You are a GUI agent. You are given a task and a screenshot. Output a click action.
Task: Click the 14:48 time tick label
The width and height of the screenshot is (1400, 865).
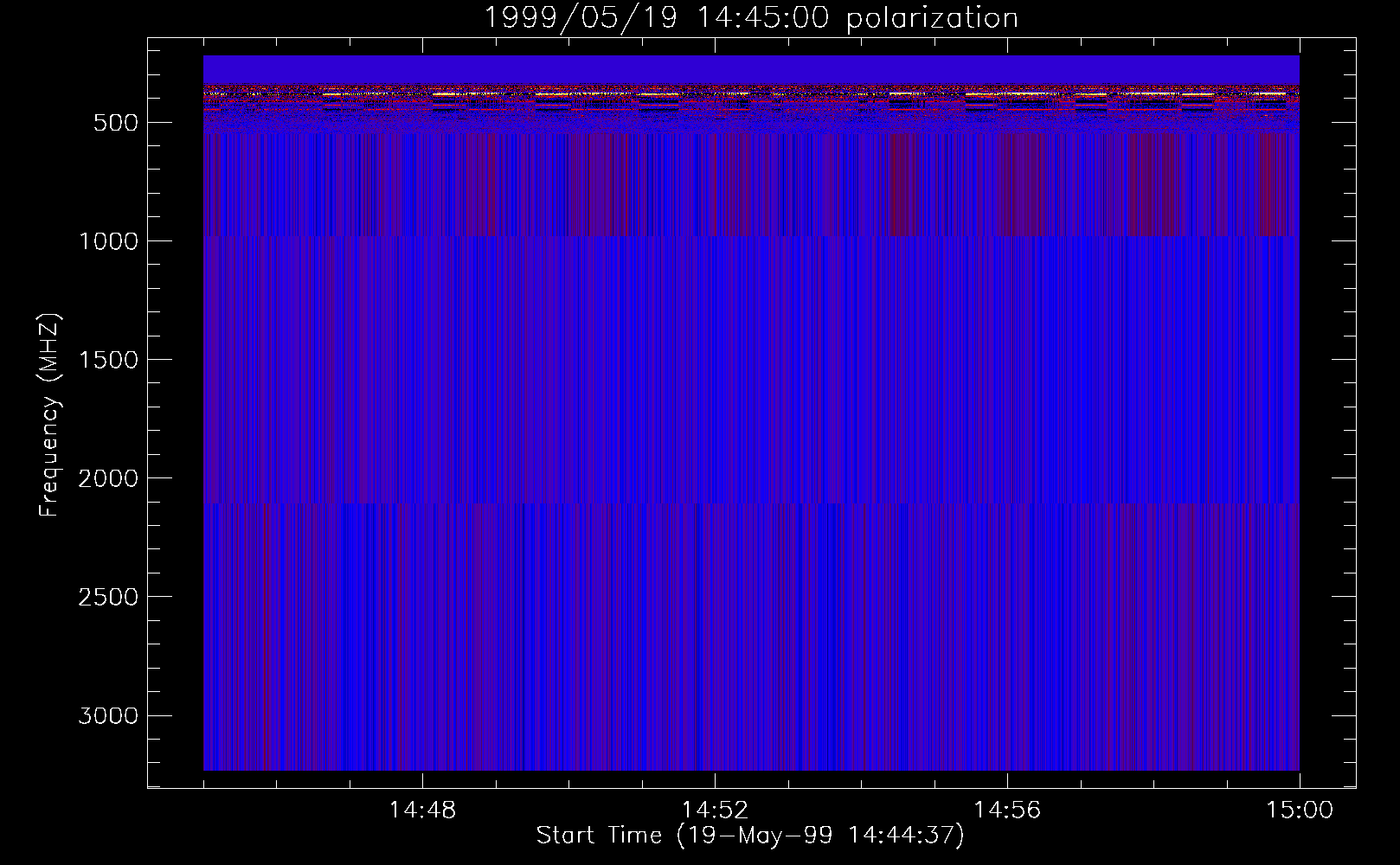423,811
